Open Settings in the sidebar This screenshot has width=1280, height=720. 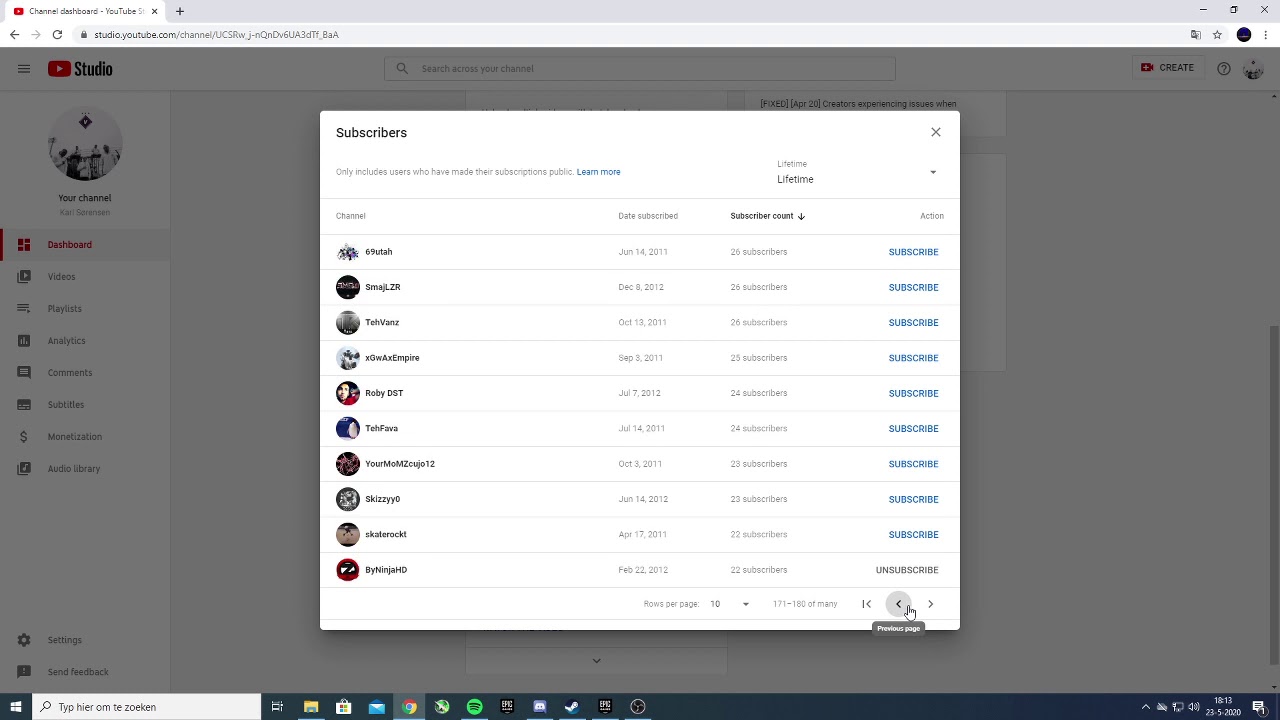tap(85, 640)
